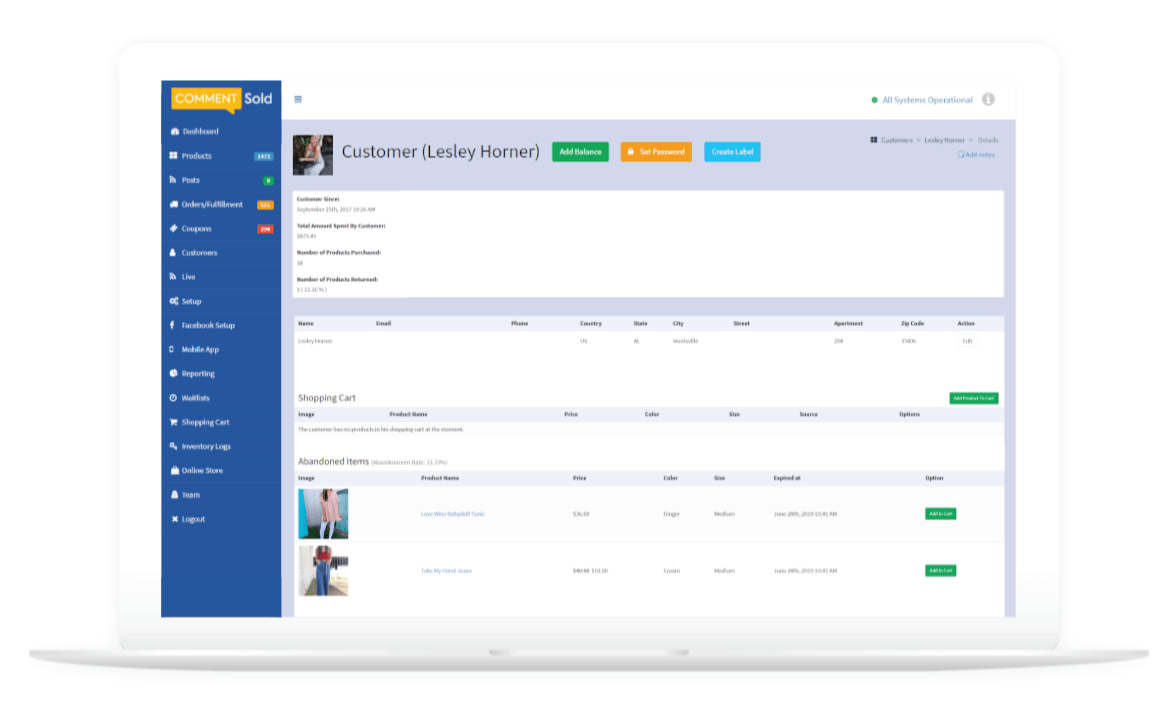Click the blue Create Label button
The image size is (1172, 710).
732,152
